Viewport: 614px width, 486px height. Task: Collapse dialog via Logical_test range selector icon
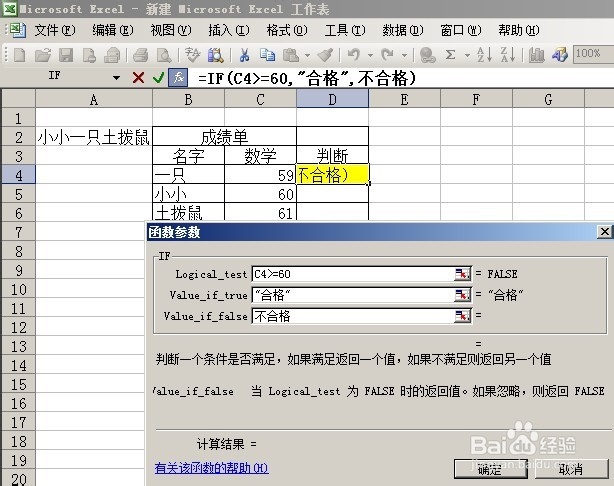(462, 274)
